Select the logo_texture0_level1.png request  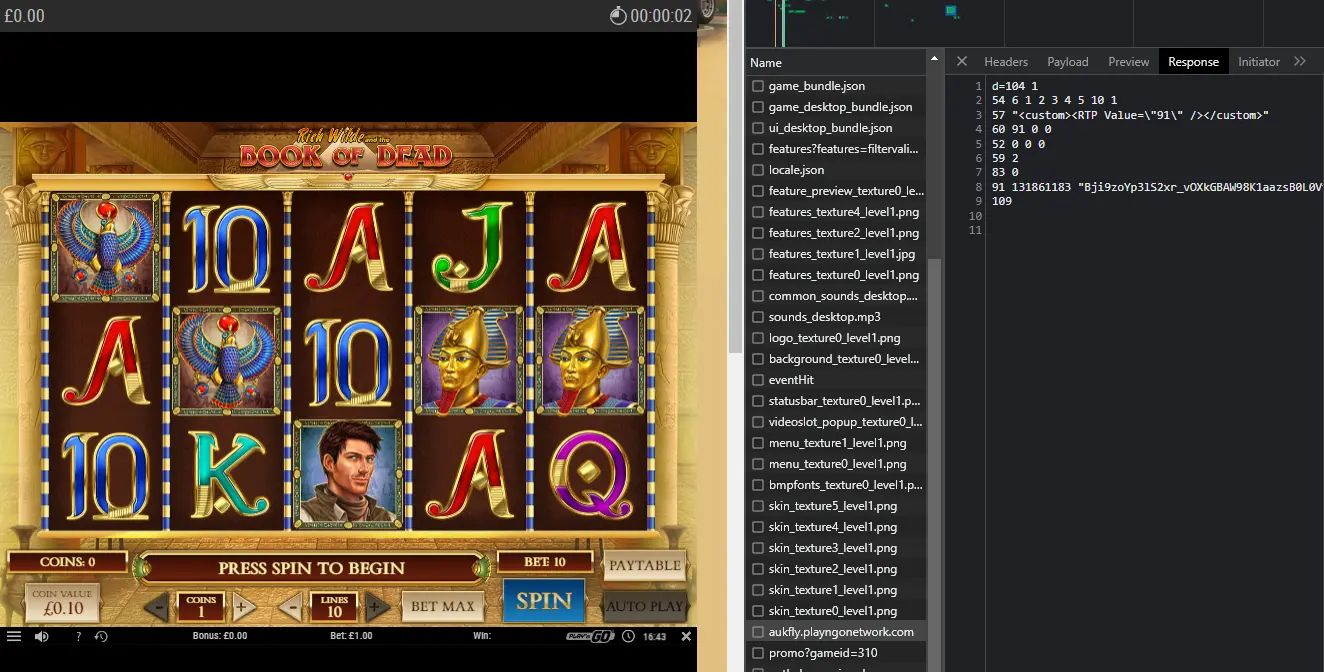pos(836,338)
